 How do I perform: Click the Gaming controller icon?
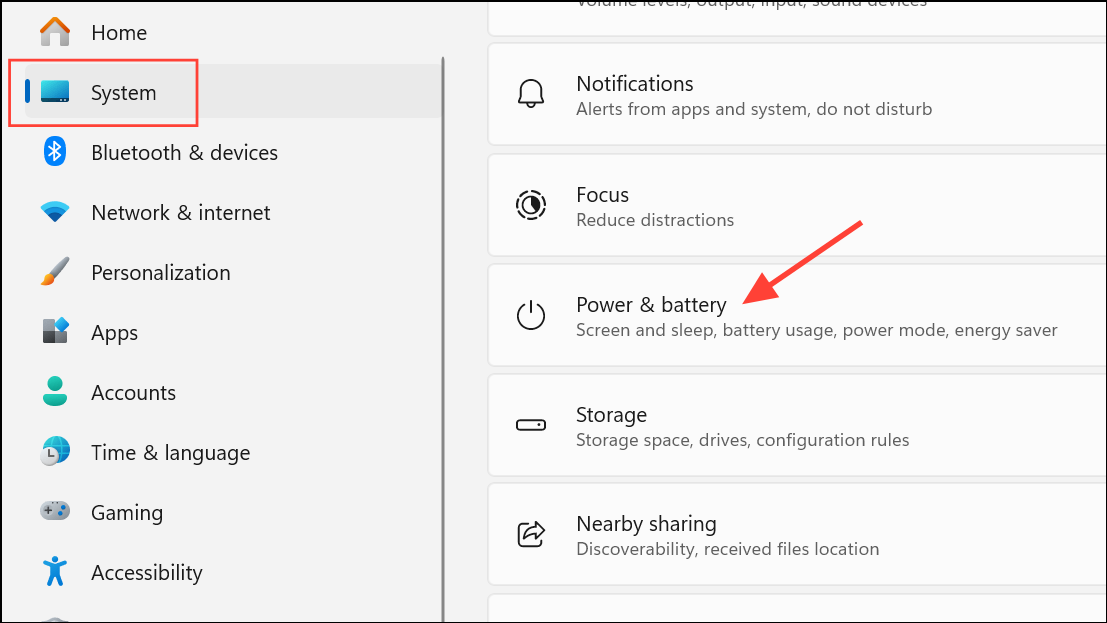[x=55, y=512]
